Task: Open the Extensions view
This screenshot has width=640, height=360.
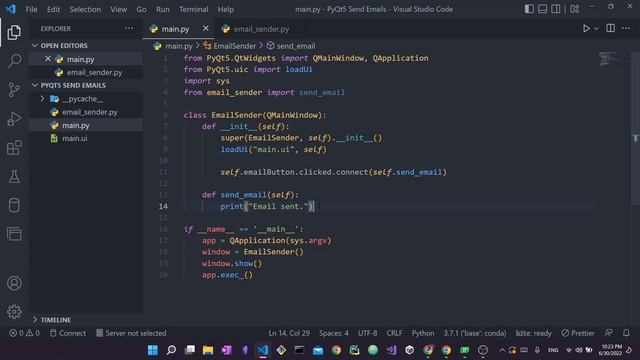Action: tap(14, 148)
